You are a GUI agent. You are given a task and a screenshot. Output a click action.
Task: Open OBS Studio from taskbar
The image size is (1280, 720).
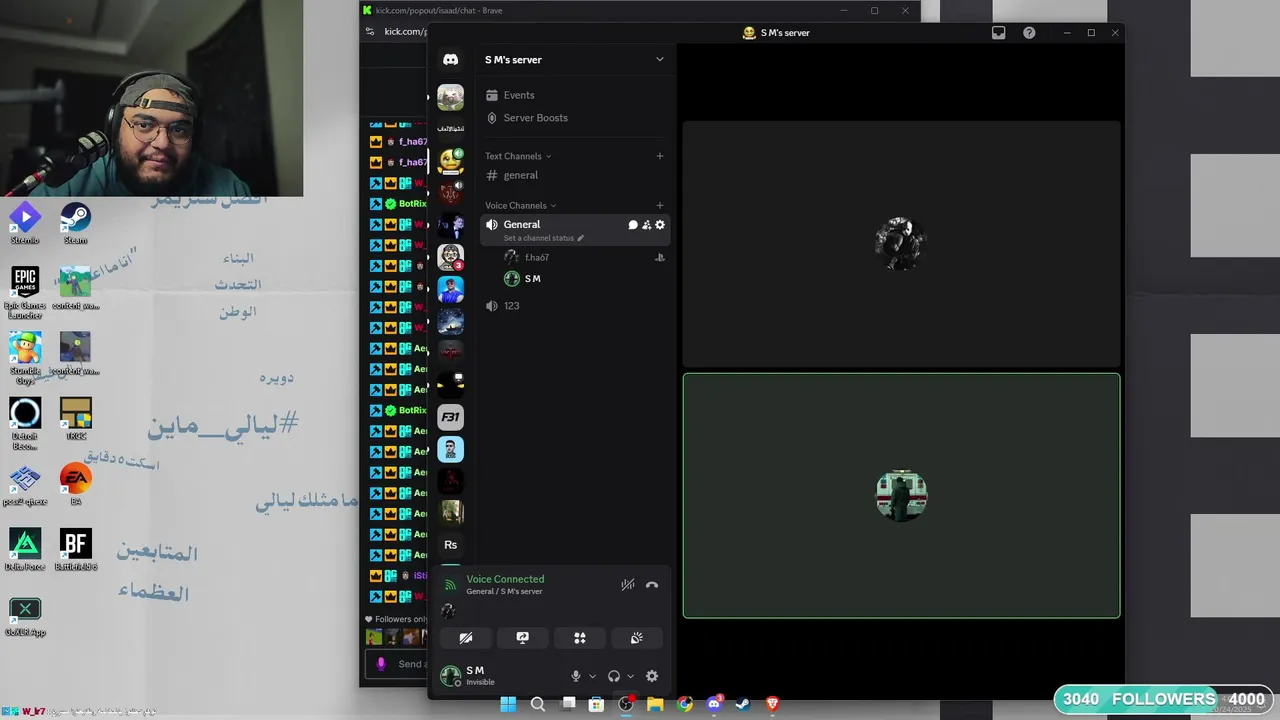tap(626, 704)
